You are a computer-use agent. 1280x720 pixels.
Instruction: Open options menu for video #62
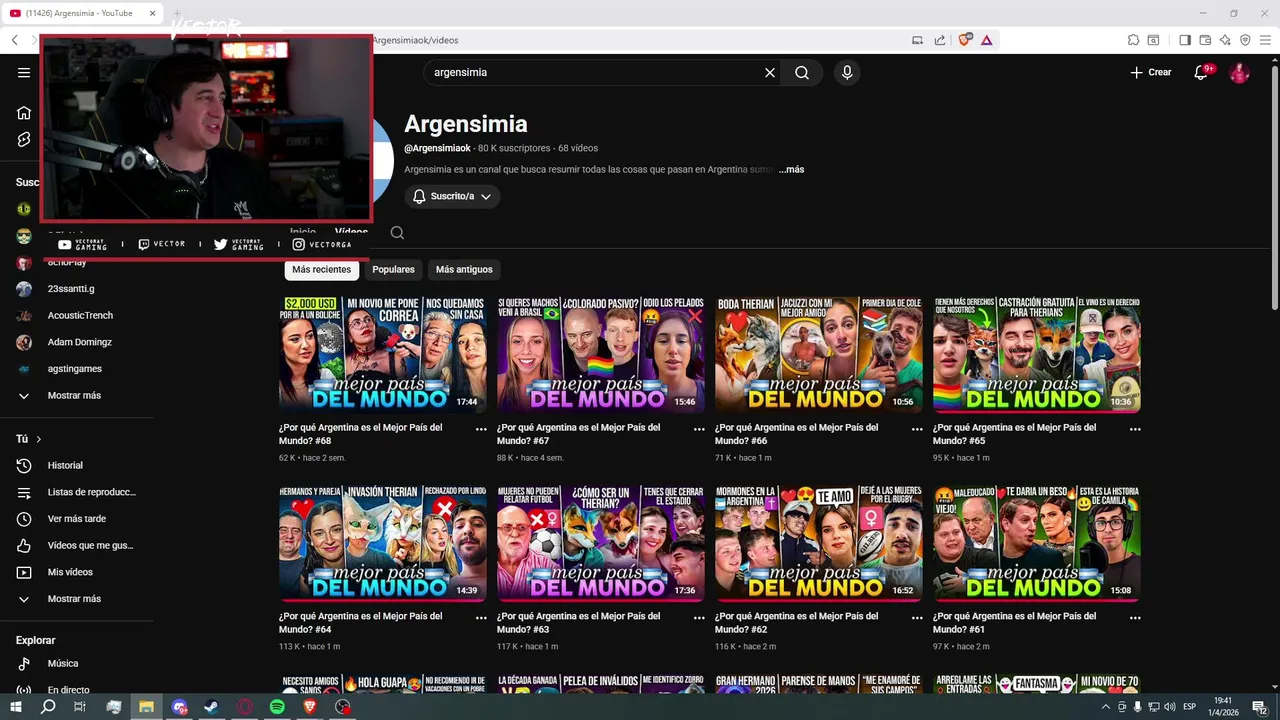pyautogui.click(x=917, y=618)
